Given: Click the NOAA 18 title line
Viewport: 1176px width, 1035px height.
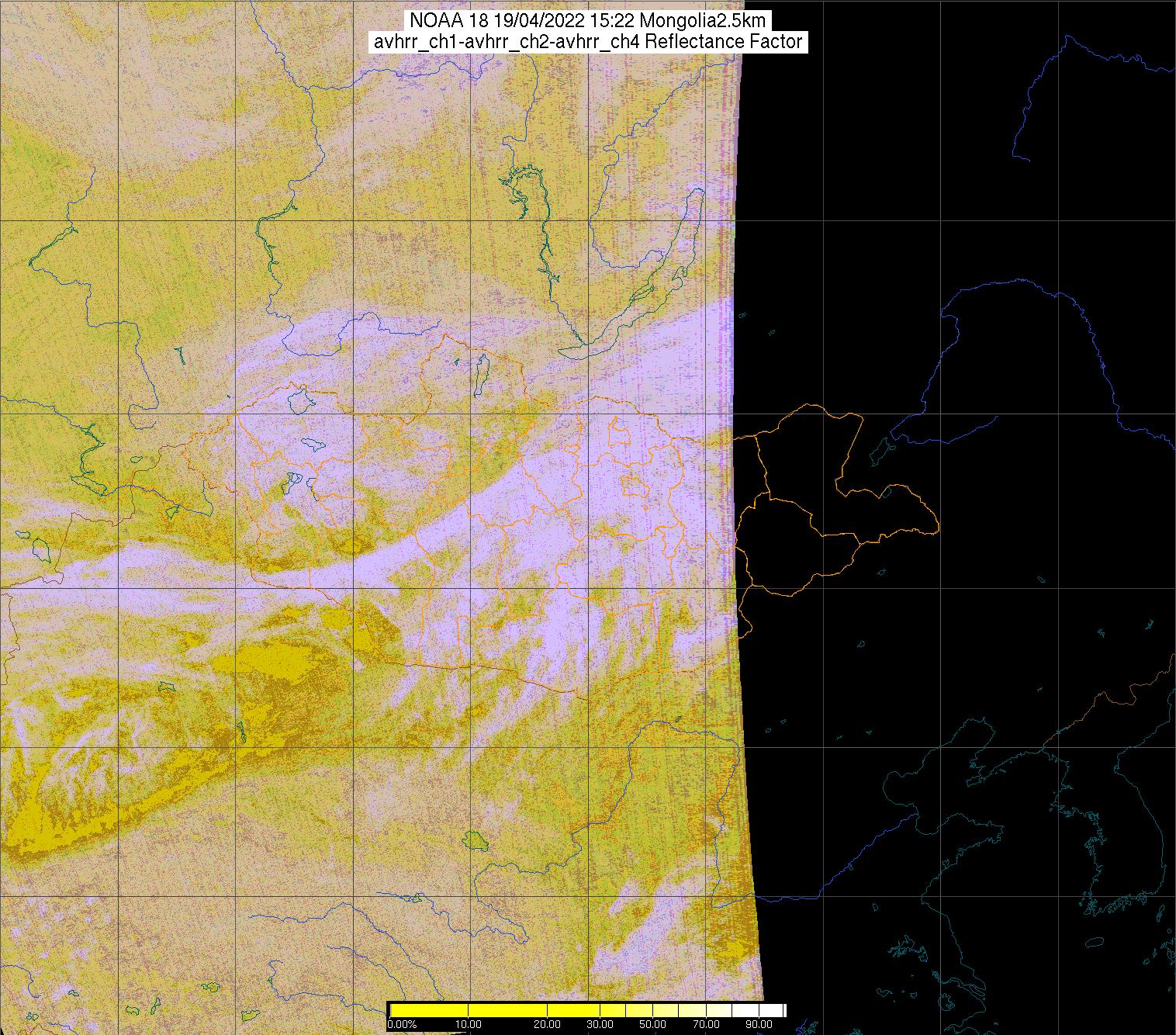Looking at the screenshot, I should pos(587,21).
